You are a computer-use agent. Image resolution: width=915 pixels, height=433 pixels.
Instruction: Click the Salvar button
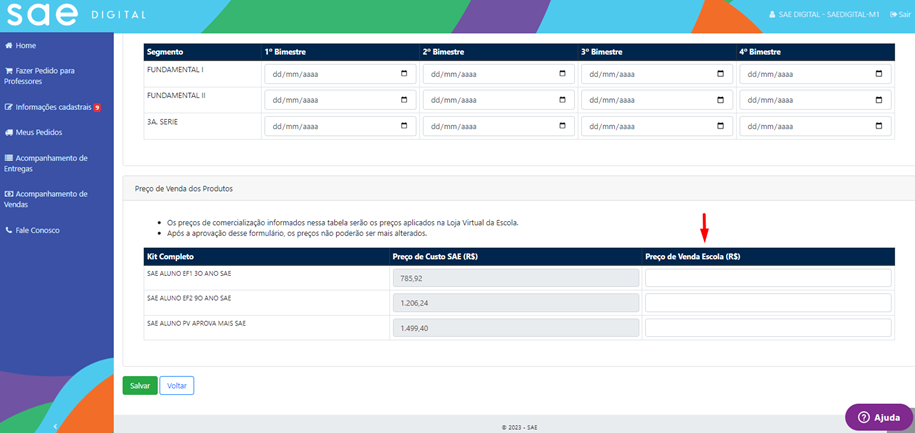[140, 386]
